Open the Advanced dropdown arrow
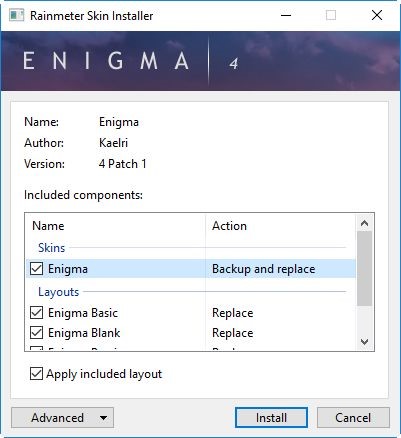This screenshot has height=438, width=401. (104, 418)
